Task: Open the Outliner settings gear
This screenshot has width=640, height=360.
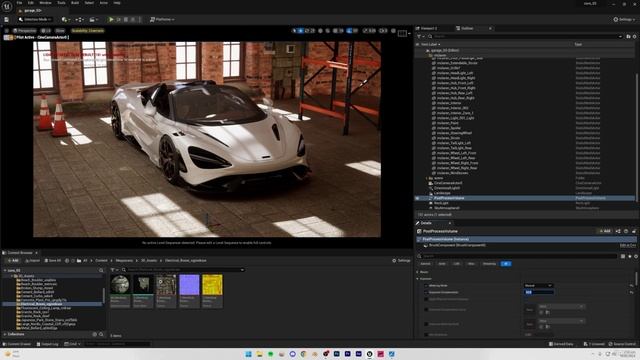Action: pyautogui.click(x=634, y=36)
